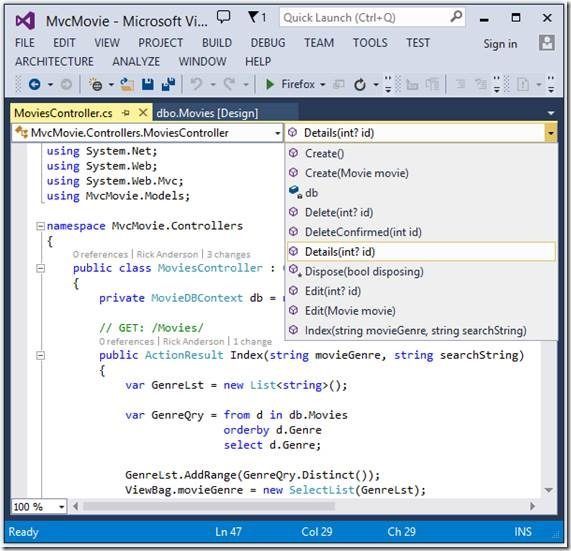Viewport: 571px width, 551px height.
Task: Open the last toolbar overflow options
Action: pos(551,84)
